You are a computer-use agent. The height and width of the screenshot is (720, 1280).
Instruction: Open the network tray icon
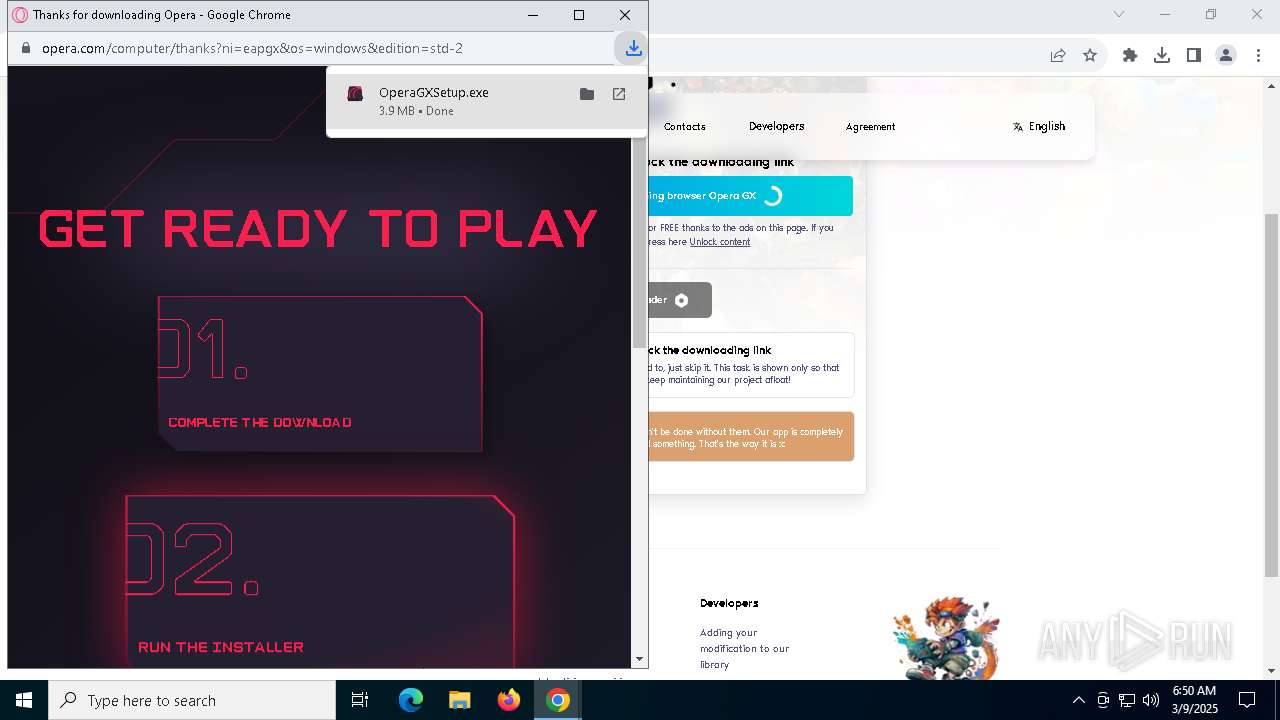coord(1127,700)
